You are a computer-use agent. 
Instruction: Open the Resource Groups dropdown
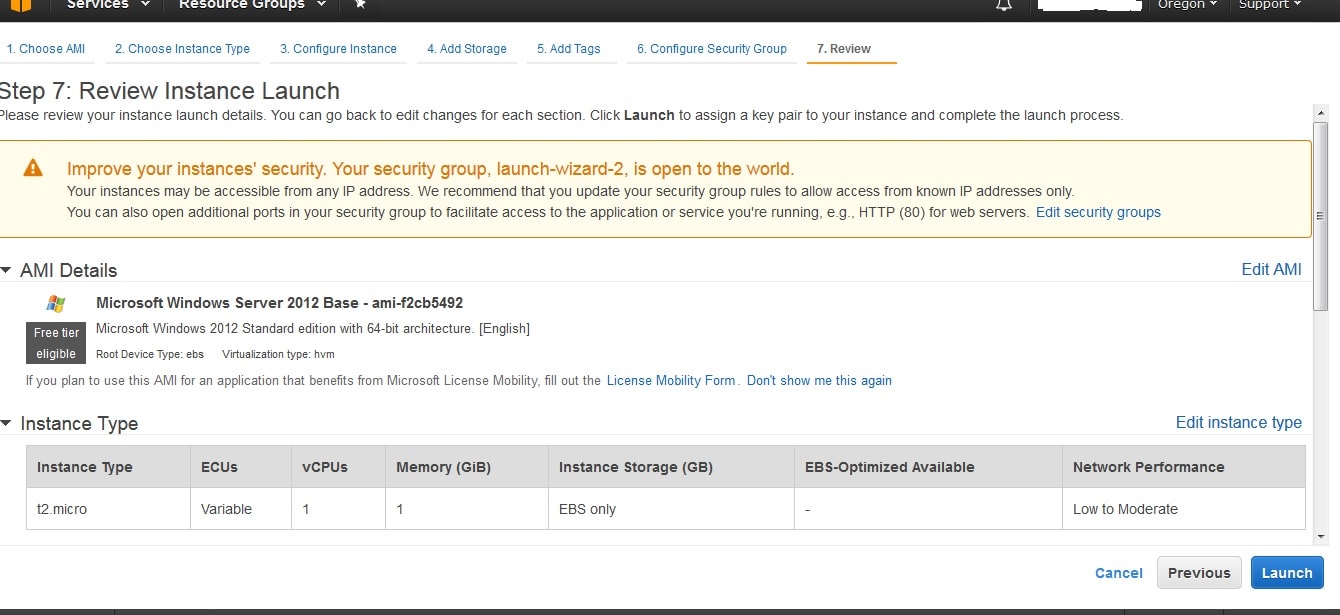252,5
